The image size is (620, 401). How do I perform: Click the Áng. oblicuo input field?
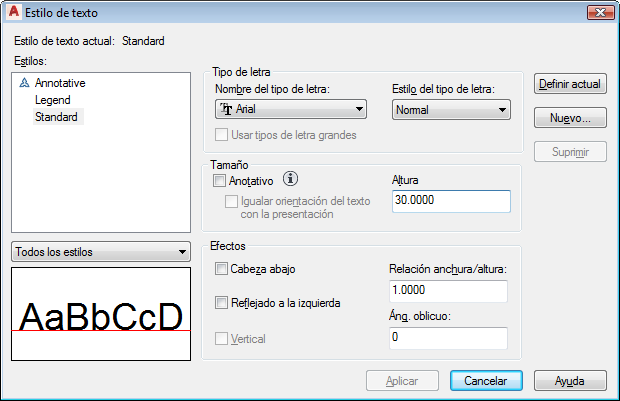(448, 338)
